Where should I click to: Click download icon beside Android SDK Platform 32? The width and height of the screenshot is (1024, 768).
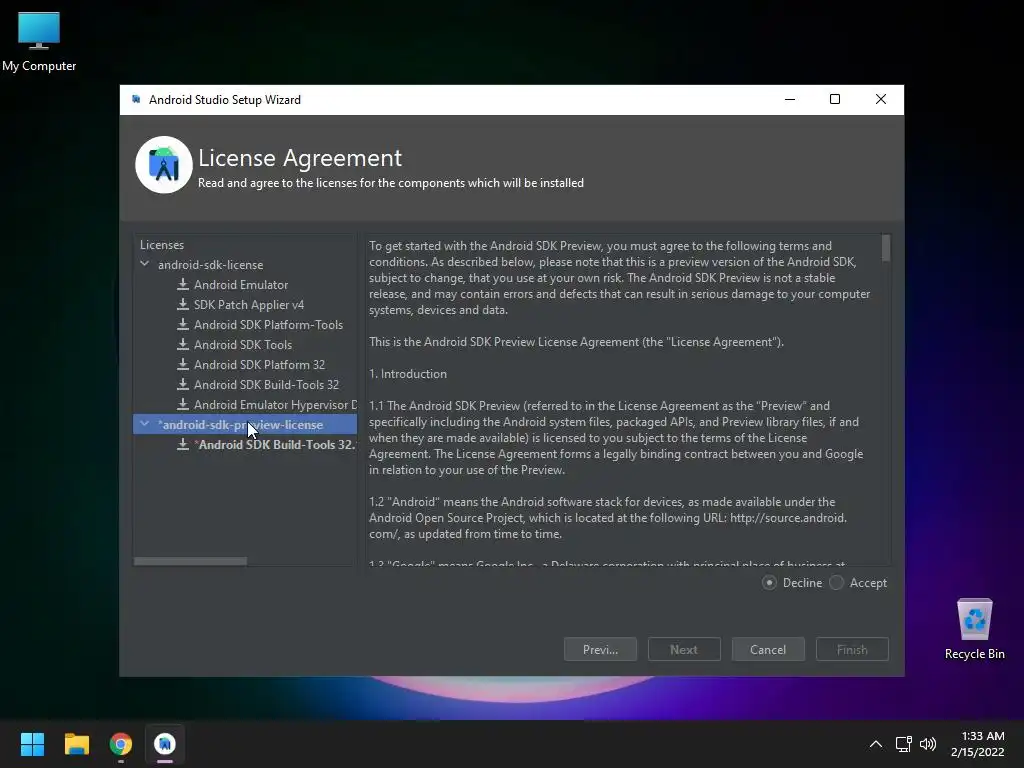click(x=183, y=364)
